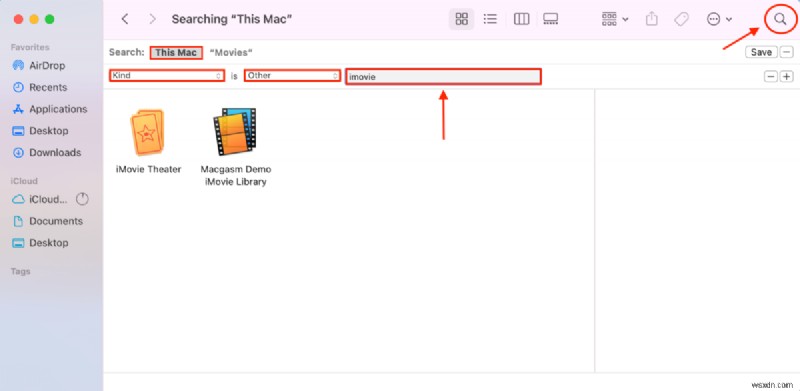This screenshot has width=800, height=391.
Task: Switch to column view
Action: pos(521,19)
